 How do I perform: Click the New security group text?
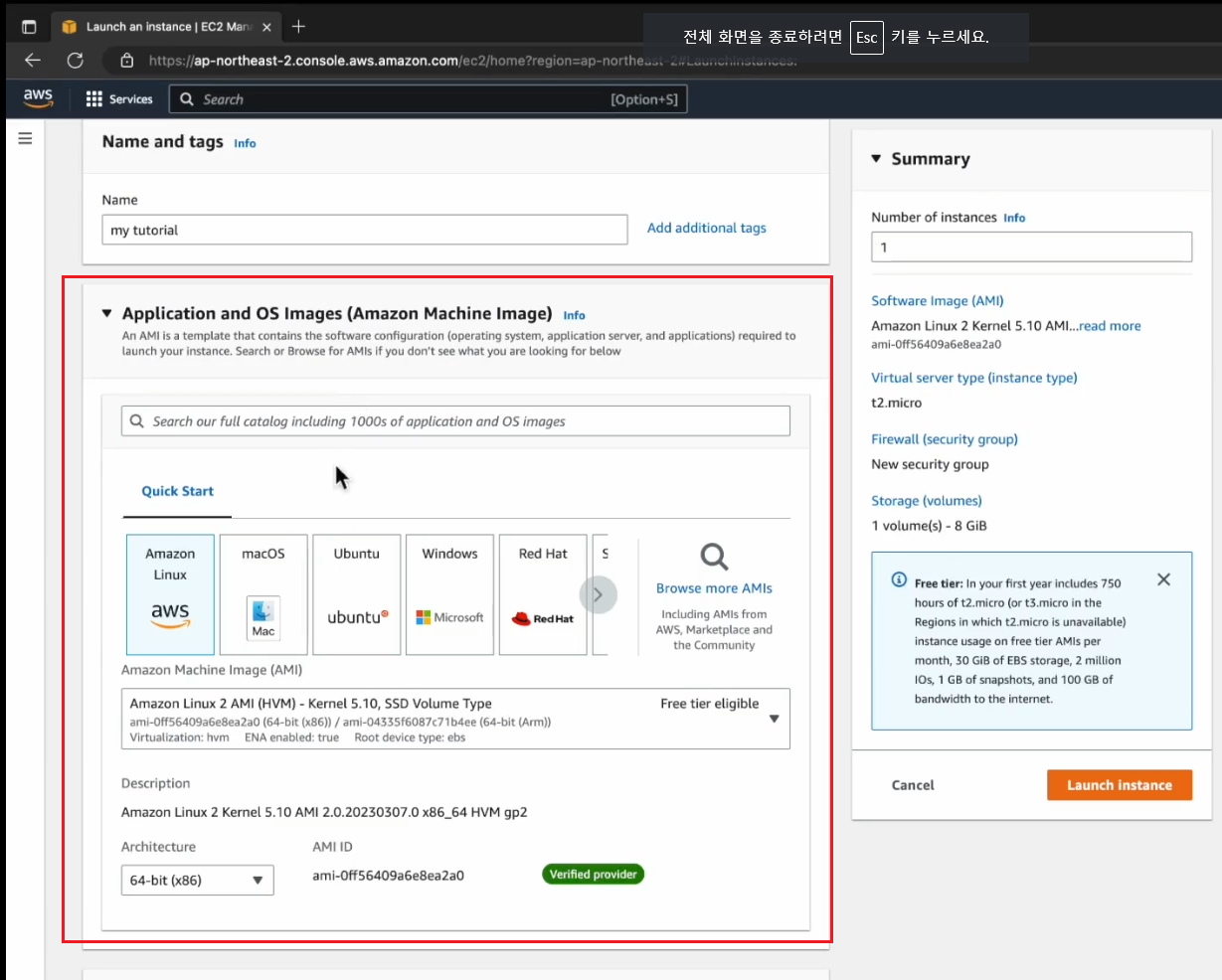point(931,464)
